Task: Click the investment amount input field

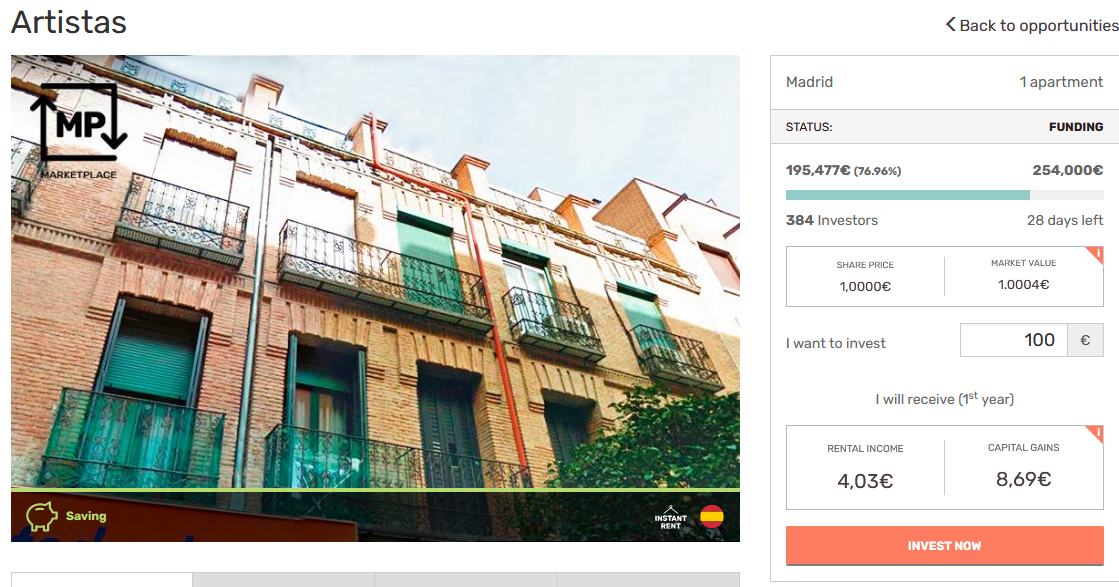Action: coord(1013,340)
